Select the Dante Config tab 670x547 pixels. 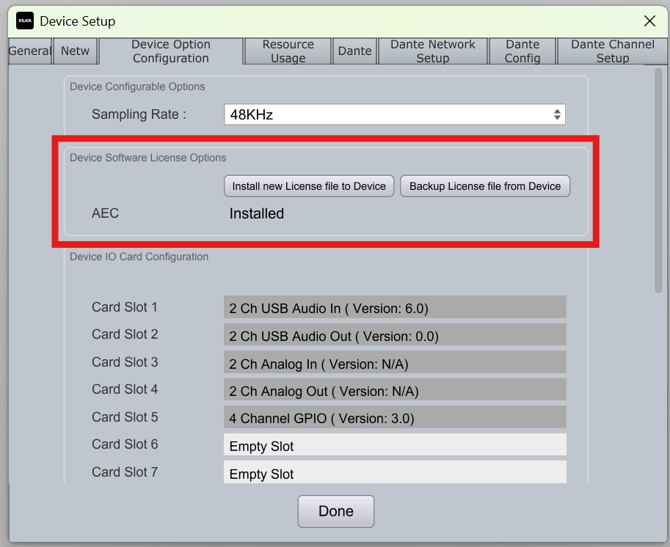(522, 51)
